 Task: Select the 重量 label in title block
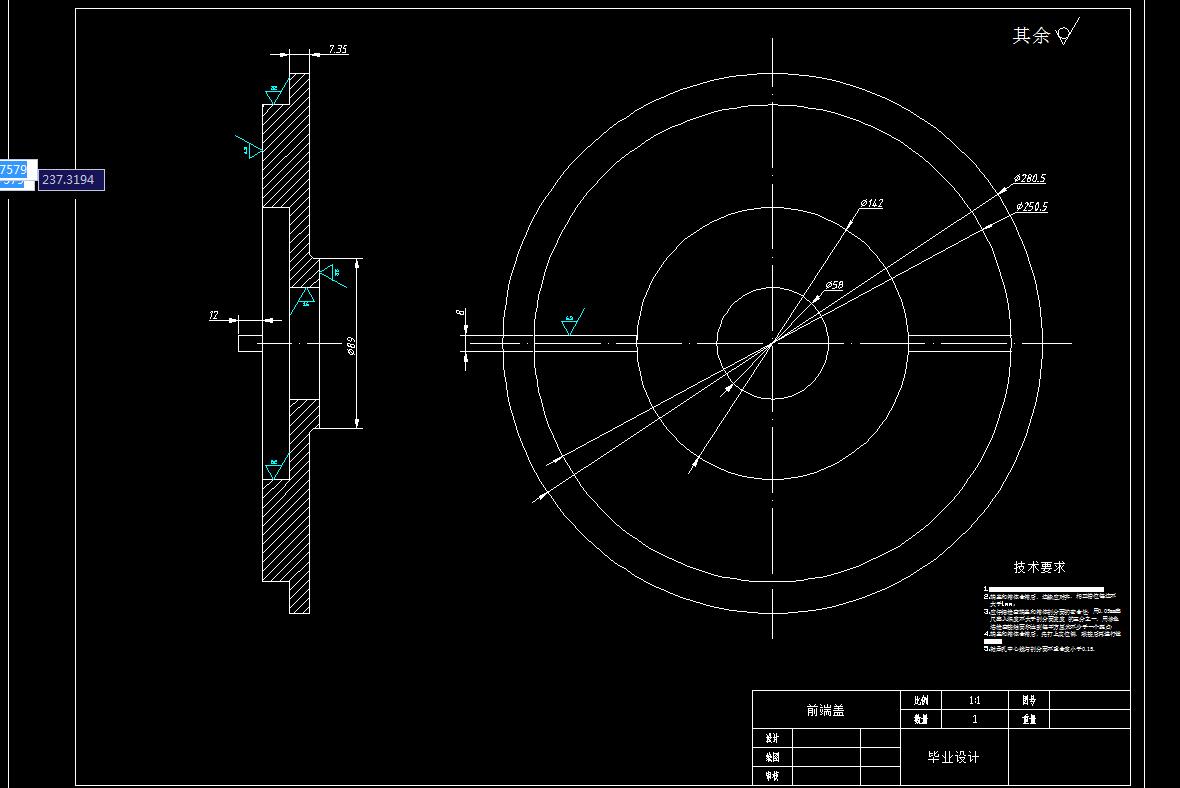point(1029,720)
